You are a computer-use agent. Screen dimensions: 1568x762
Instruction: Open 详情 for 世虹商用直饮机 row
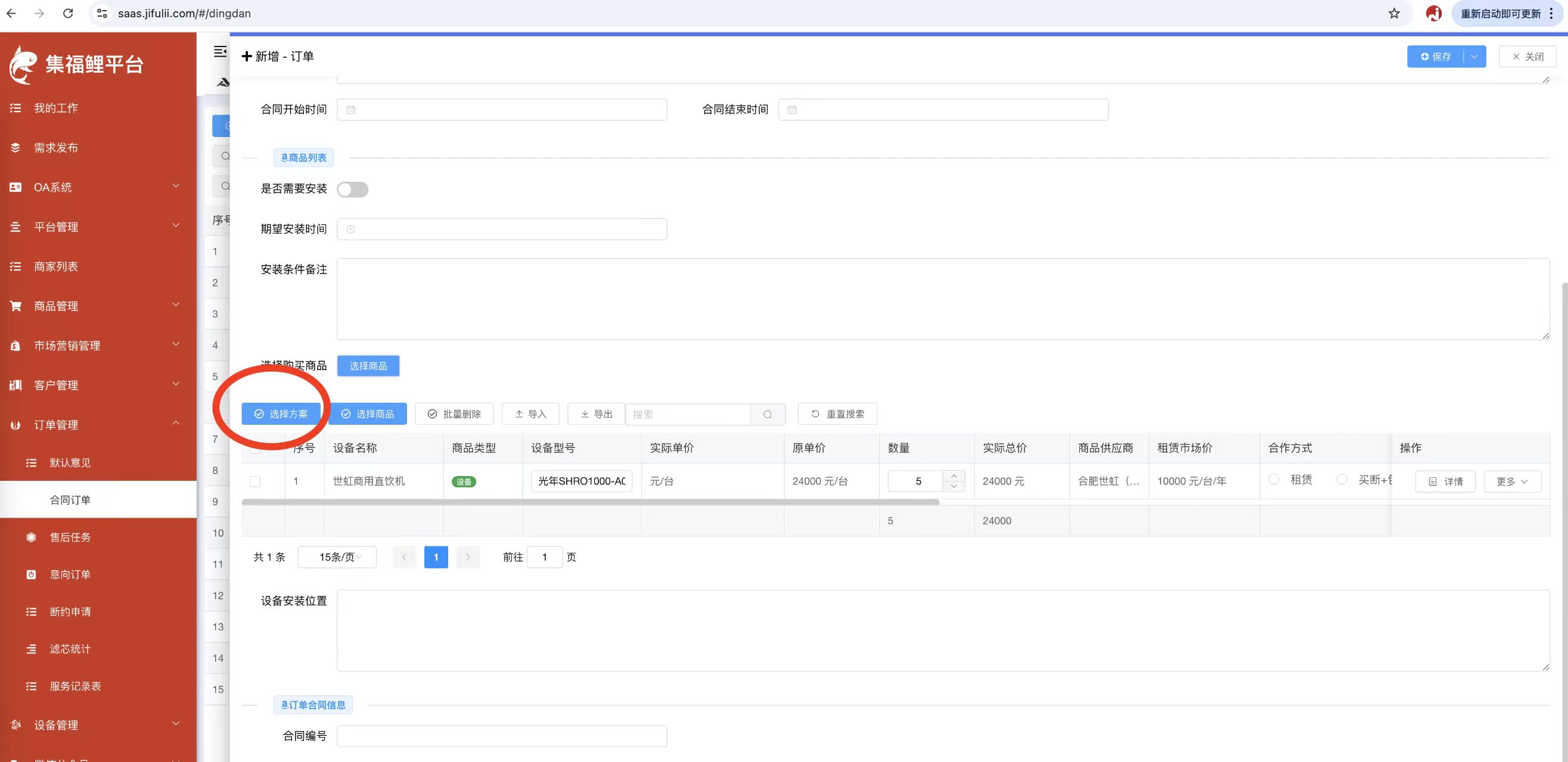(x=1445, y=481)
